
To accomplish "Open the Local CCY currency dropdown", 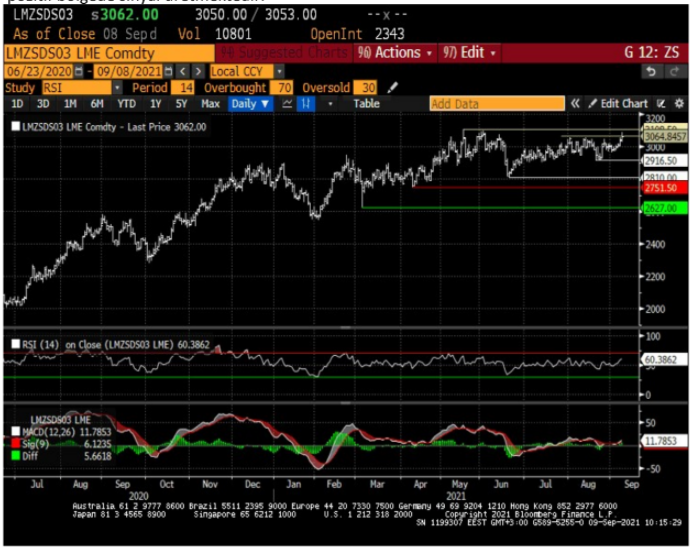I will coord(279,71).
